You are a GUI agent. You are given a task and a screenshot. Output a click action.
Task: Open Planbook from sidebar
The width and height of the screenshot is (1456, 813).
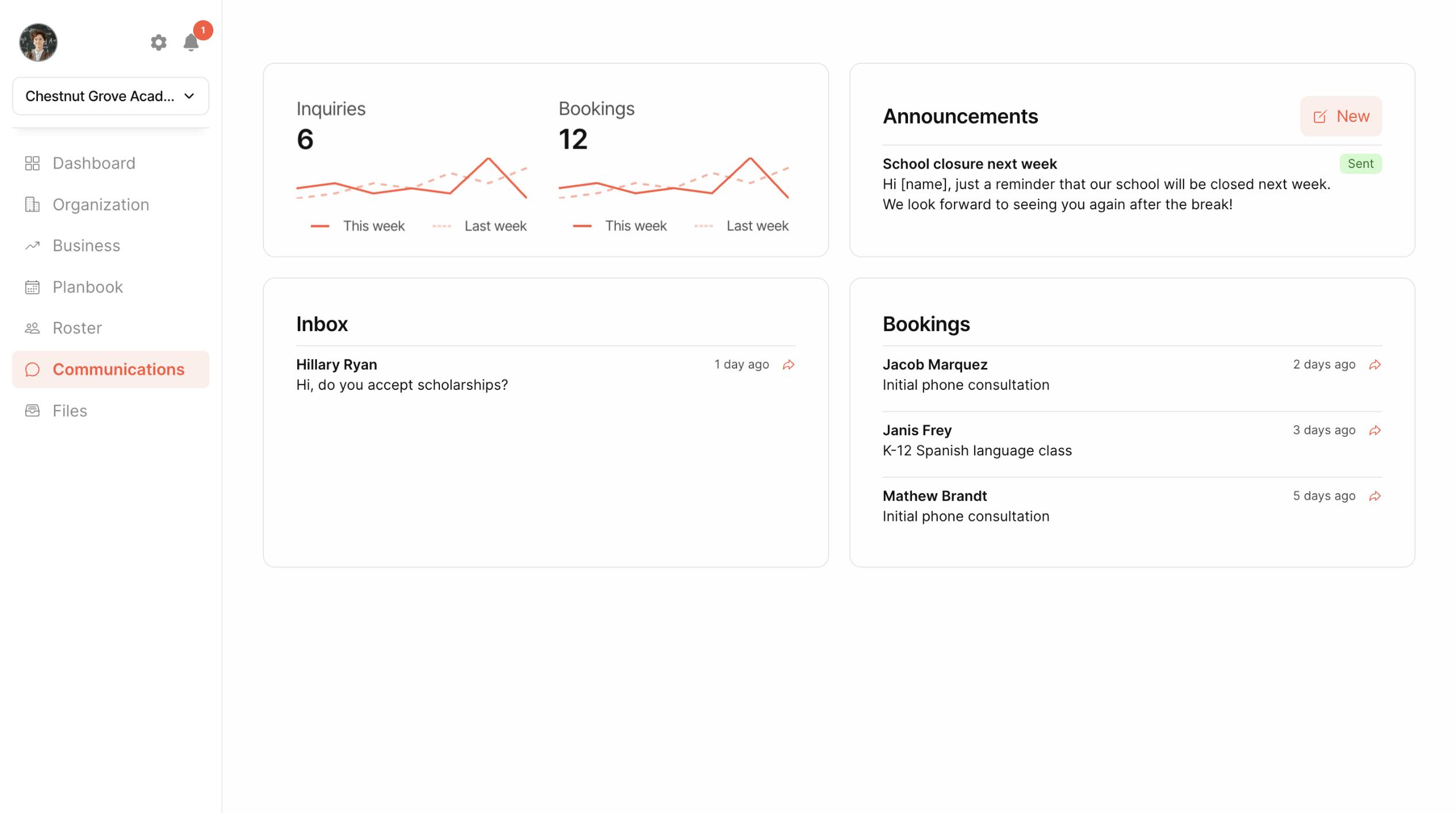tap(87, 287)
